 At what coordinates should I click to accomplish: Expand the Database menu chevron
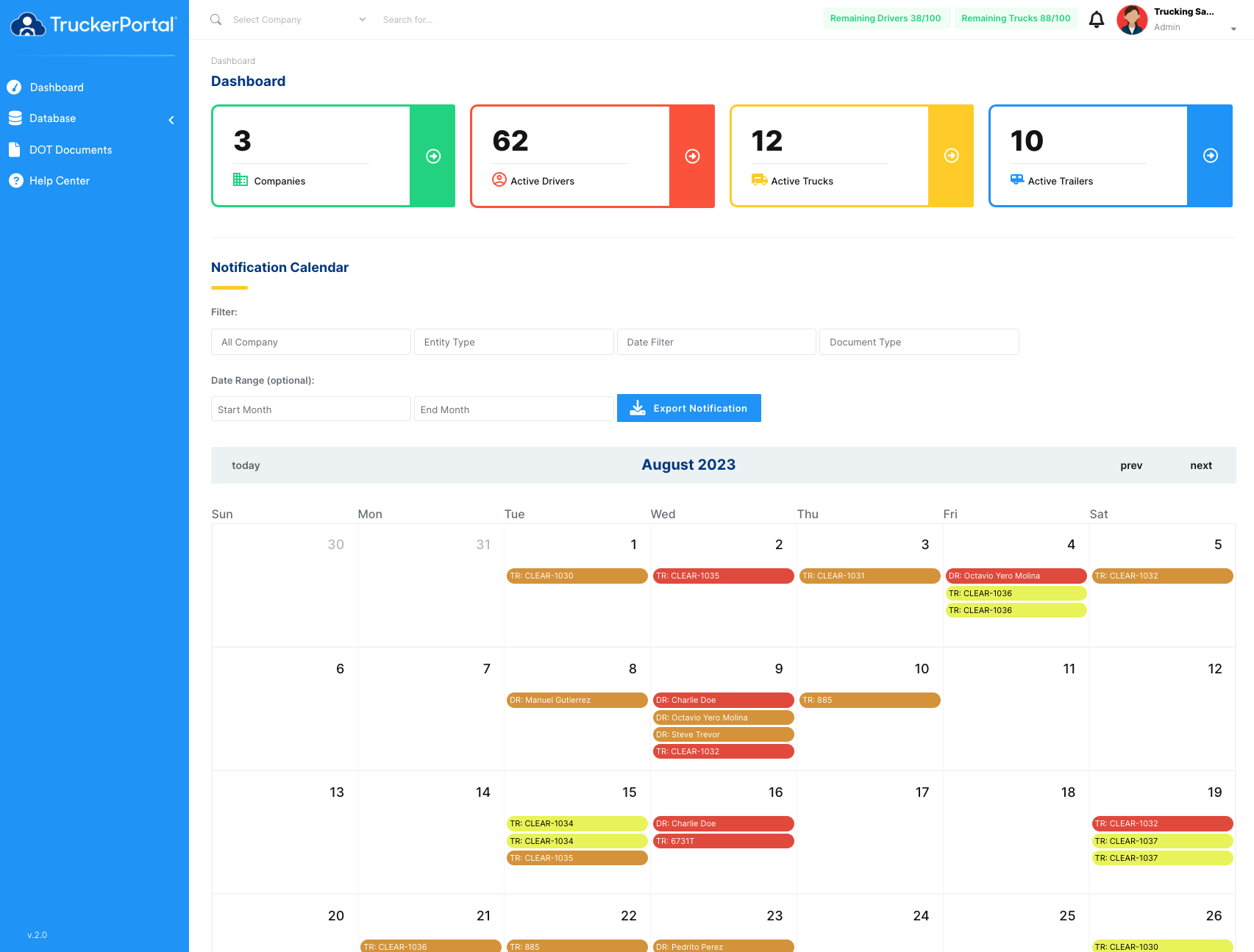click(x=171, y=120)
